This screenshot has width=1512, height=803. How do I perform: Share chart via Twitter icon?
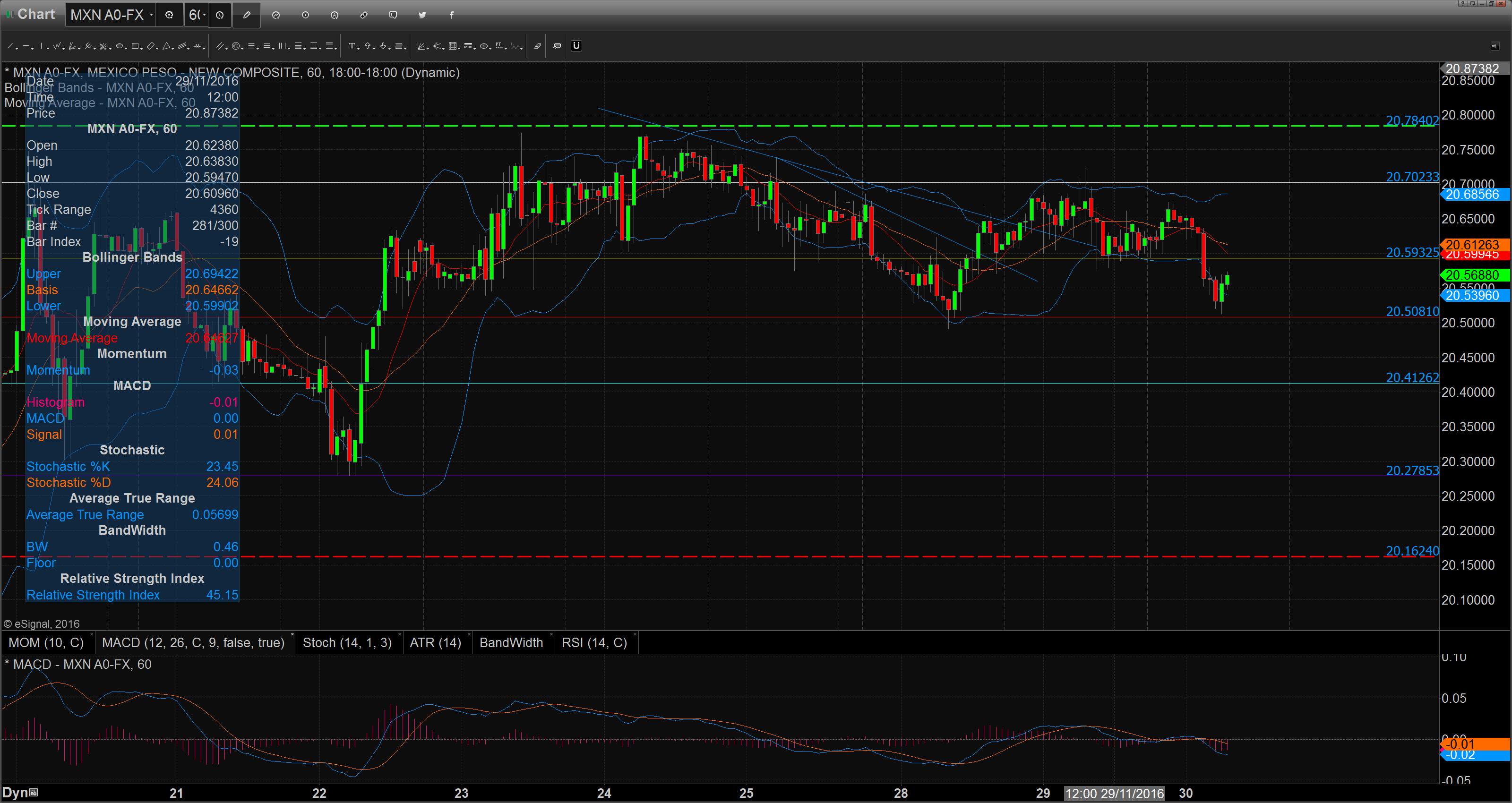tap(422, 15)
